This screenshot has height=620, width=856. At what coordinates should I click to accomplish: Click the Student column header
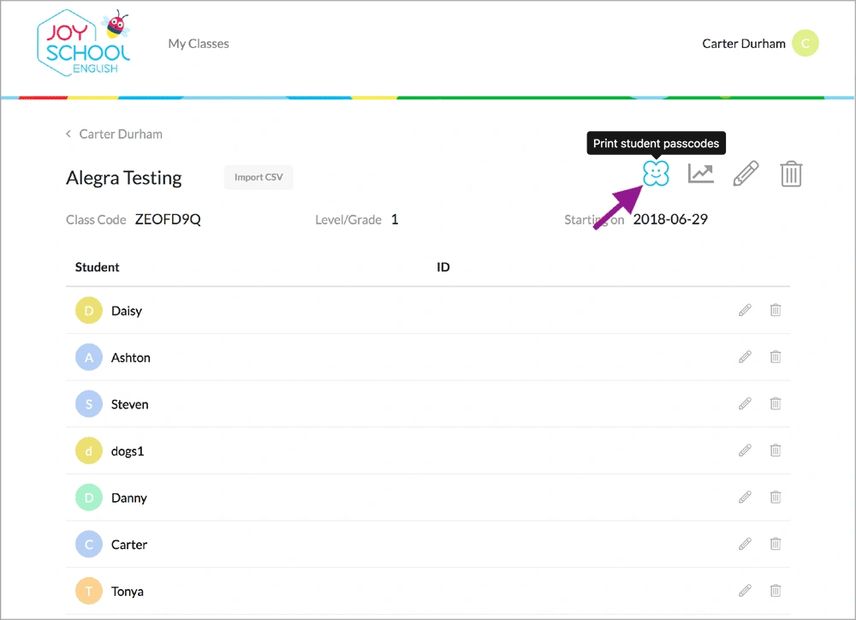coord(97,268)
